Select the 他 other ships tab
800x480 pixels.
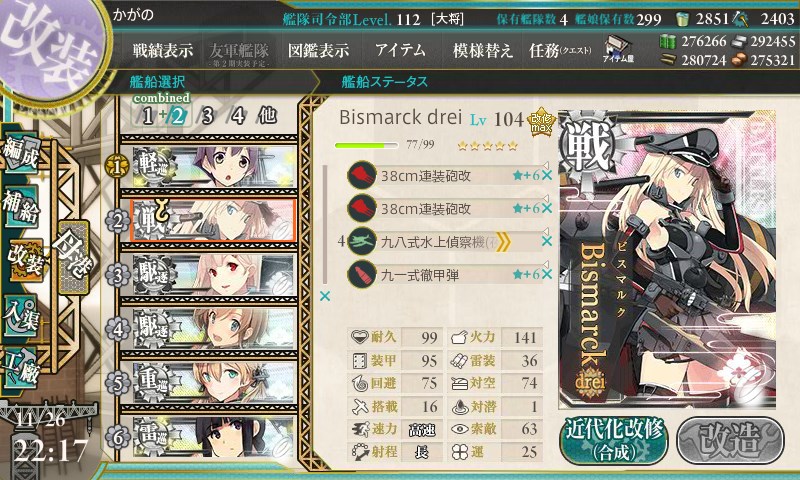[267, 116]
